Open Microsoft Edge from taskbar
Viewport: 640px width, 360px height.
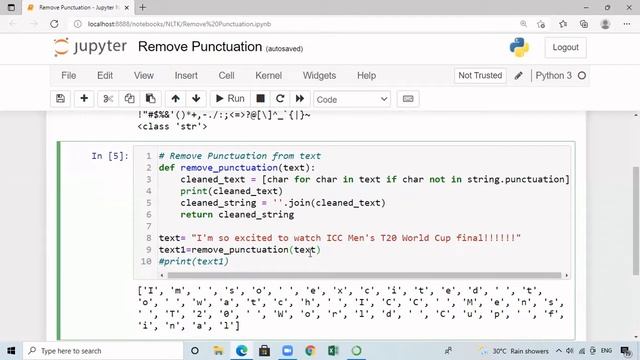242,351
